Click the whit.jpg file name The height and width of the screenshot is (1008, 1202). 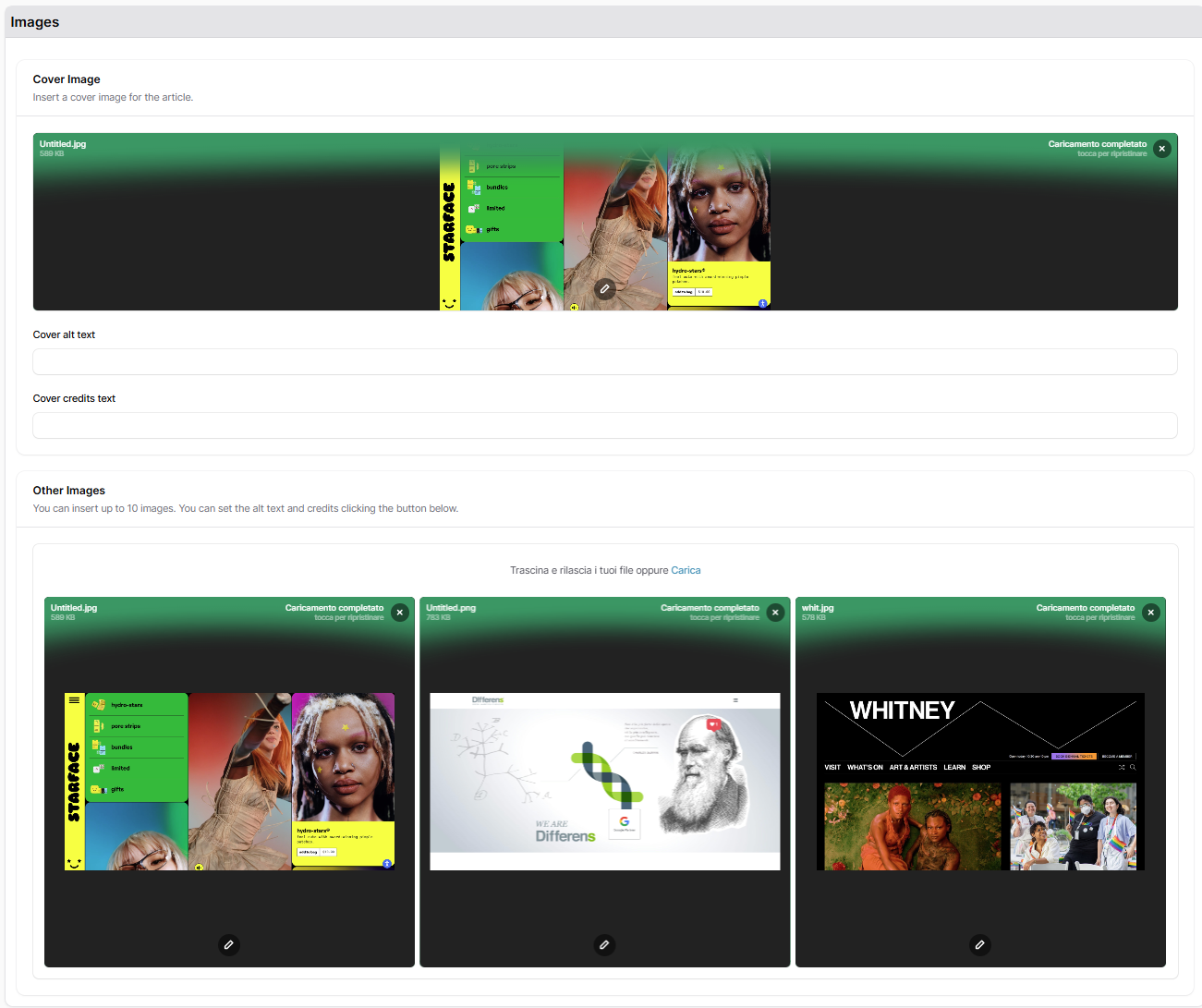click(x=818, y=608)
